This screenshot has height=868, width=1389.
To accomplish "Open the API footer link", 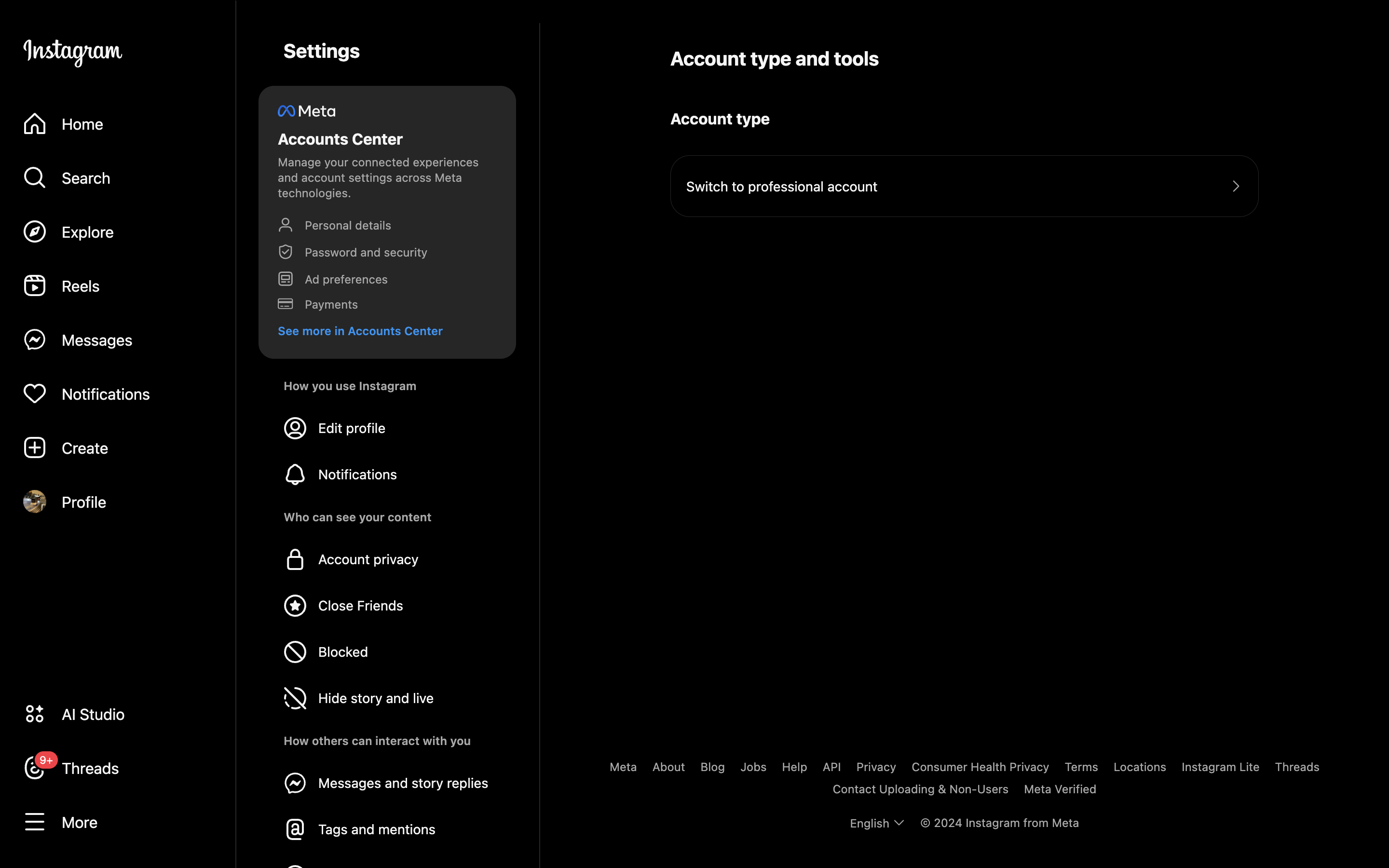I will pyautogui.click(x=831, y=767).
